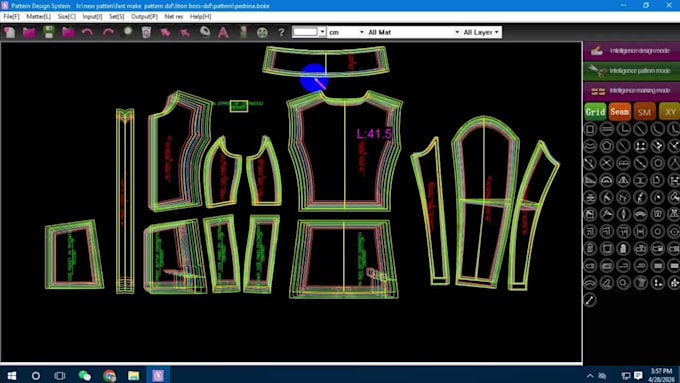The height and width of the screenshot is (383, 680).
Task: Open Chrome from the taskbar
Action: point(109,375)
